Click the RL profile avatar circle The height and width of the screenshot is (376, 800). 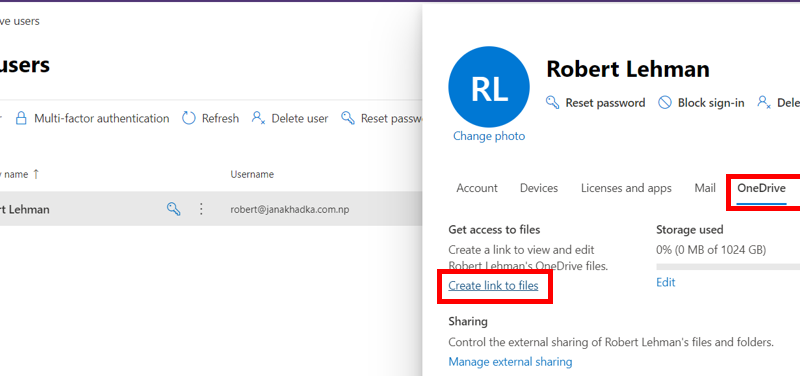489,87
